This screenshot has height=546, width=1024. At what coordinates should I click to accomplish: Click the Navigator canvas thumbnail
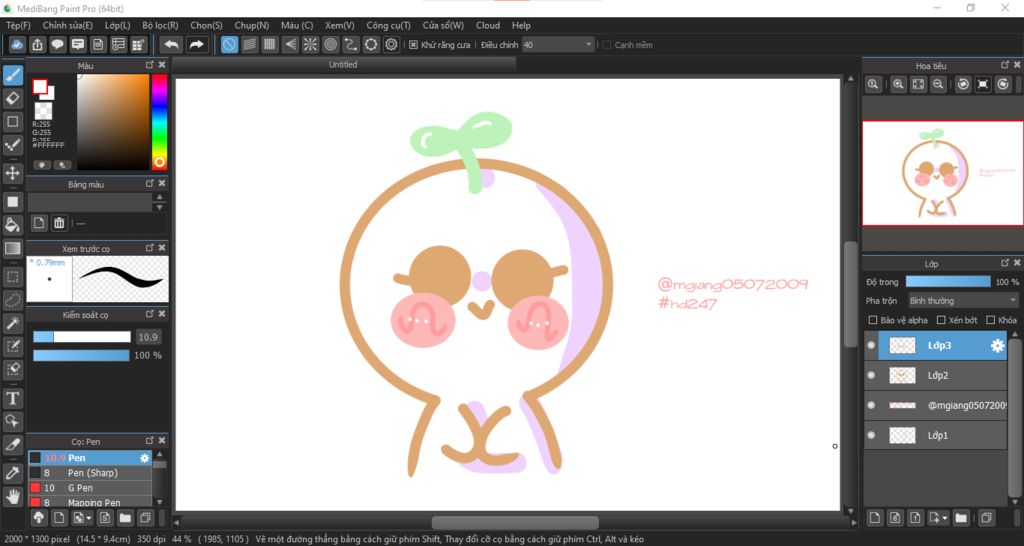pos(942,173)
